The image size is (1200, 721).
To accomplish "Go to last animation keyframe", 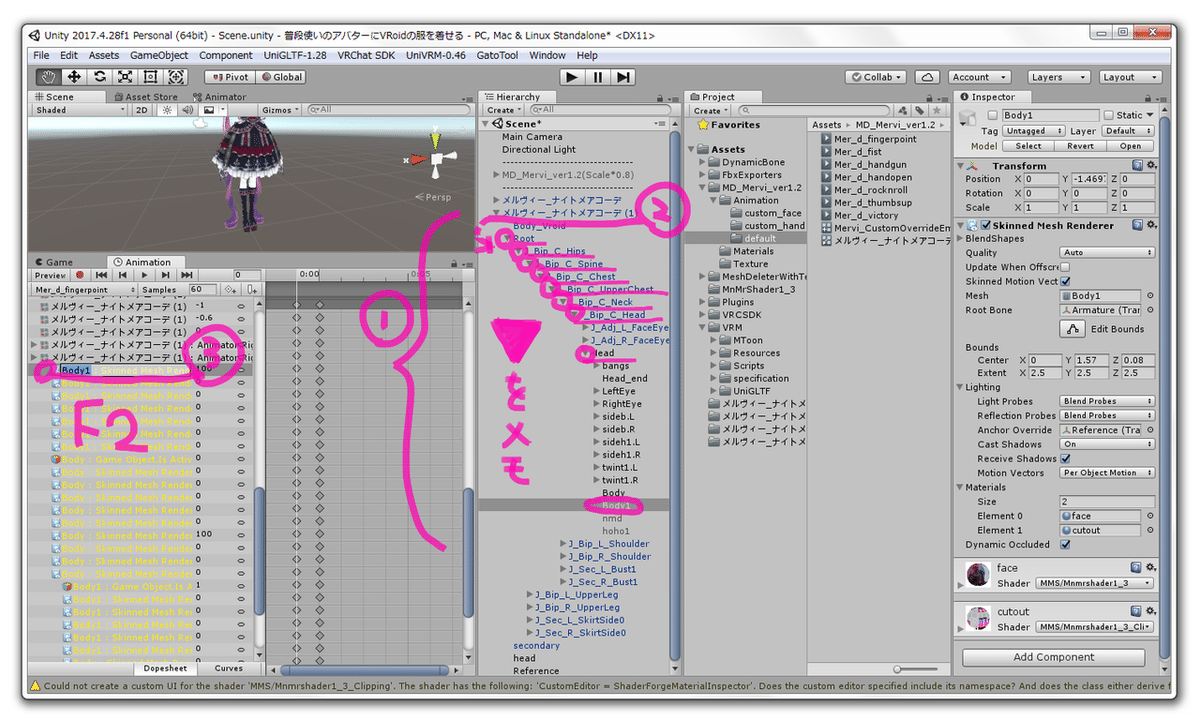I will (188, 275).
